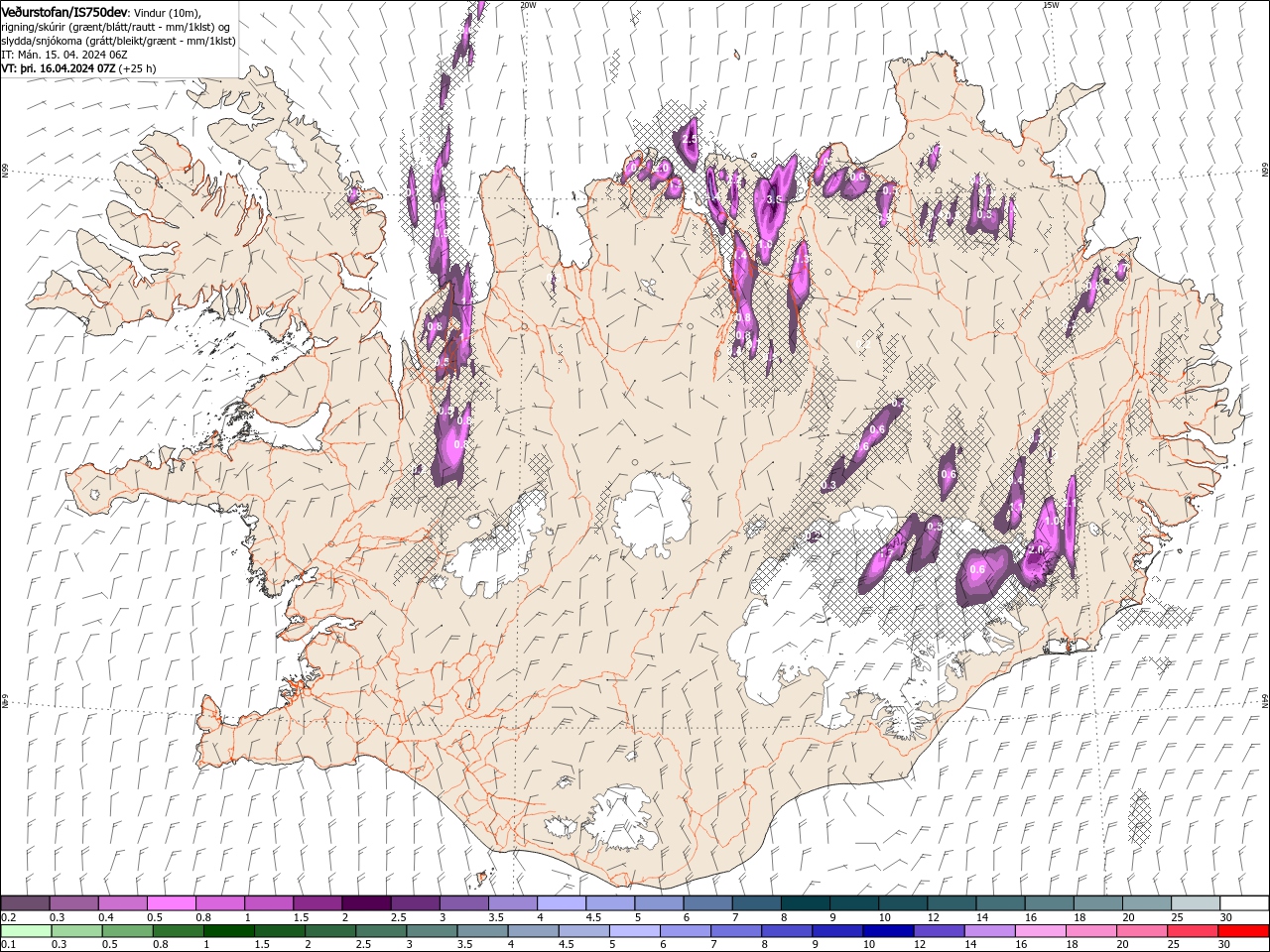Click the 0.2 label under the plum swatch
The width and height of the screenshot is (1270, 952).
point(9,917)
